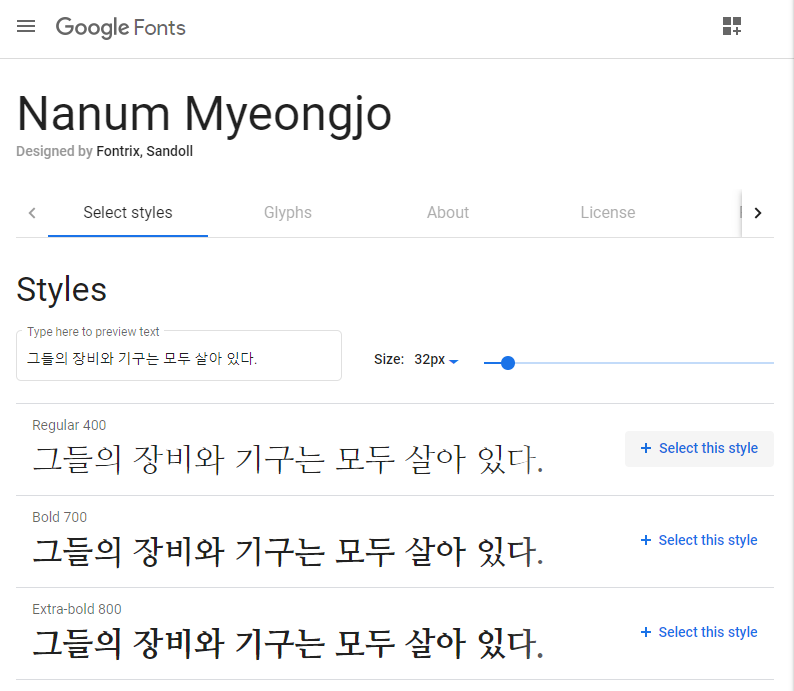Switch to the About tab
Screen dimensions: 794x691
tap(448, 213)
